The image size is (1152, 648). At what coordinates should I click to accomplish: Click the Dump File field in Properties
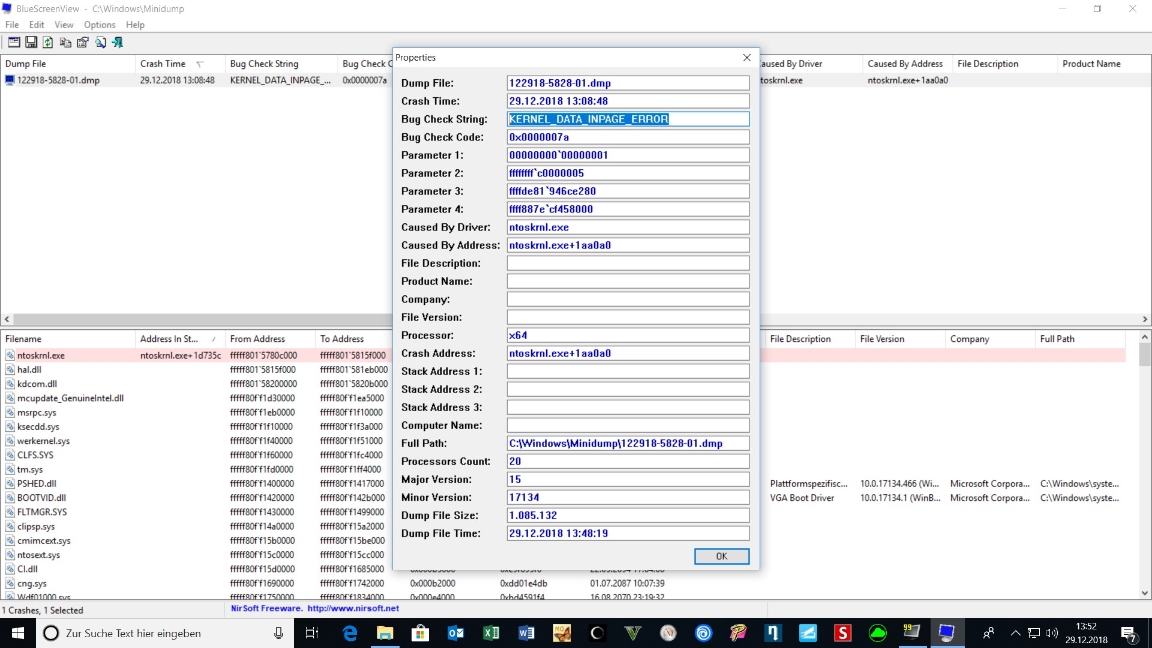click(628, 83)
